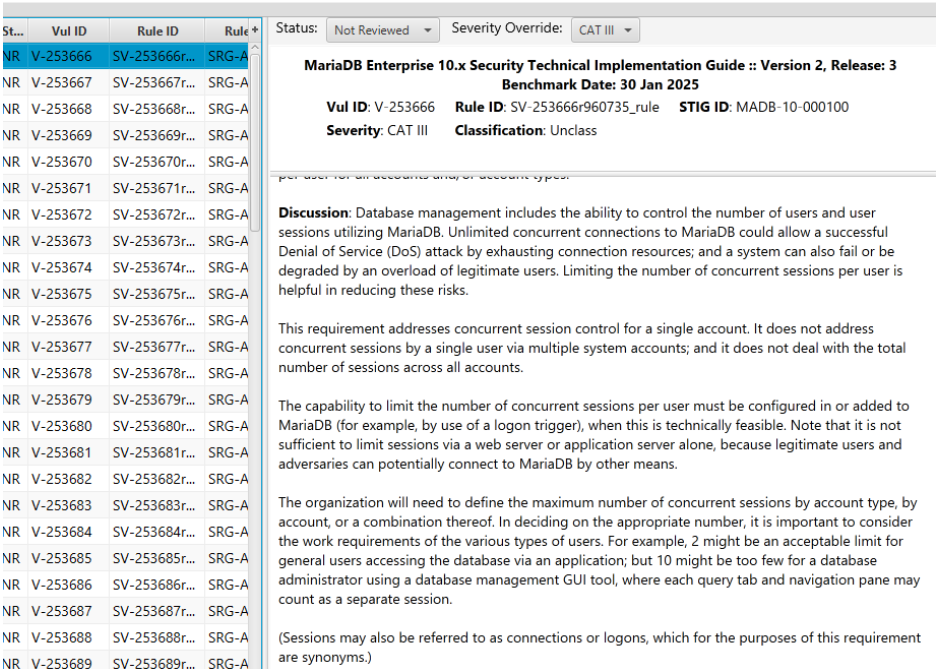Screen dimensions: 950x669
Task: Select the V-253670 vulnerability row
Action: [x=61, y=162]
